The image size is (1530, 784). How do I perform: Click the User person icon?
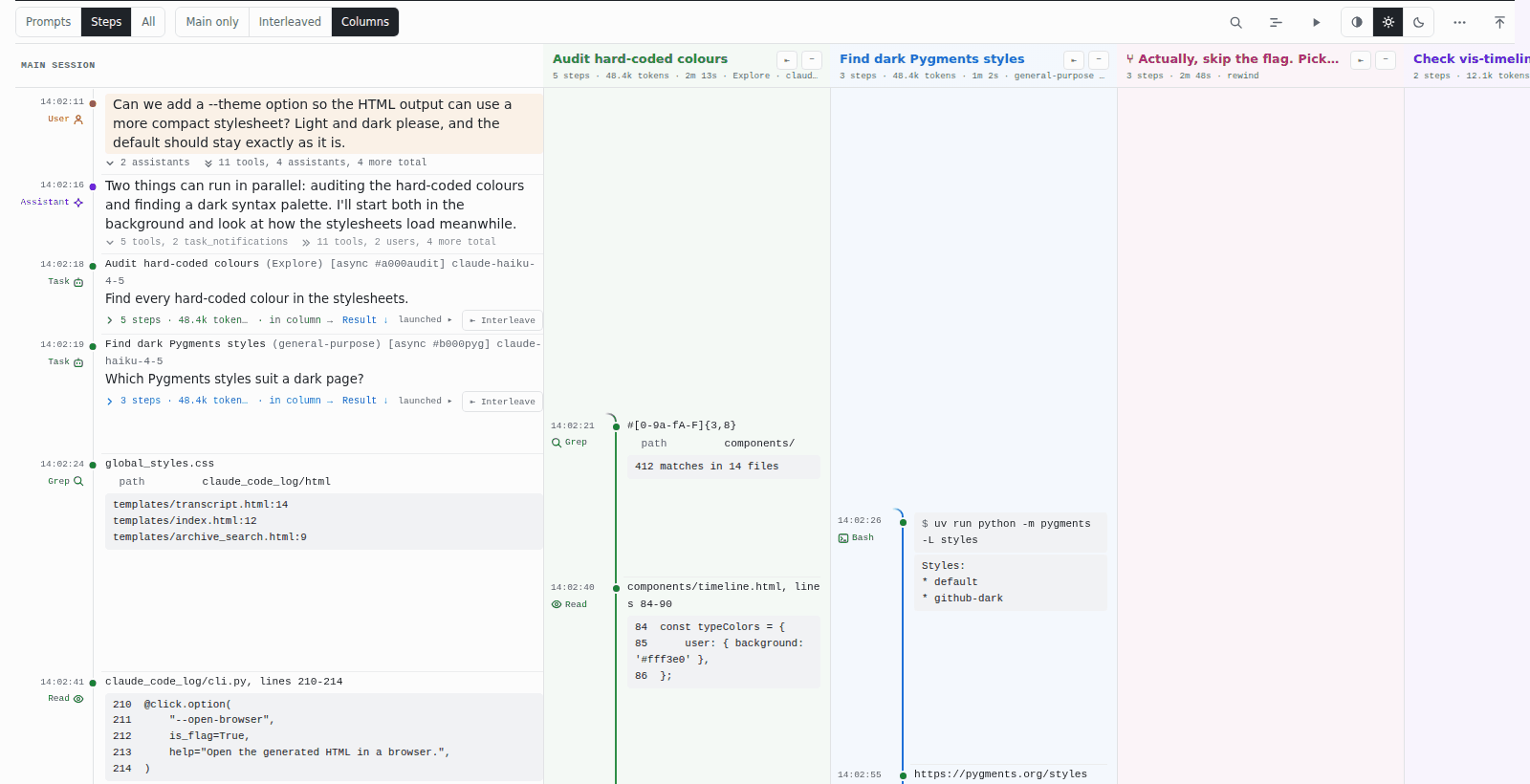[x=78, y=120]
